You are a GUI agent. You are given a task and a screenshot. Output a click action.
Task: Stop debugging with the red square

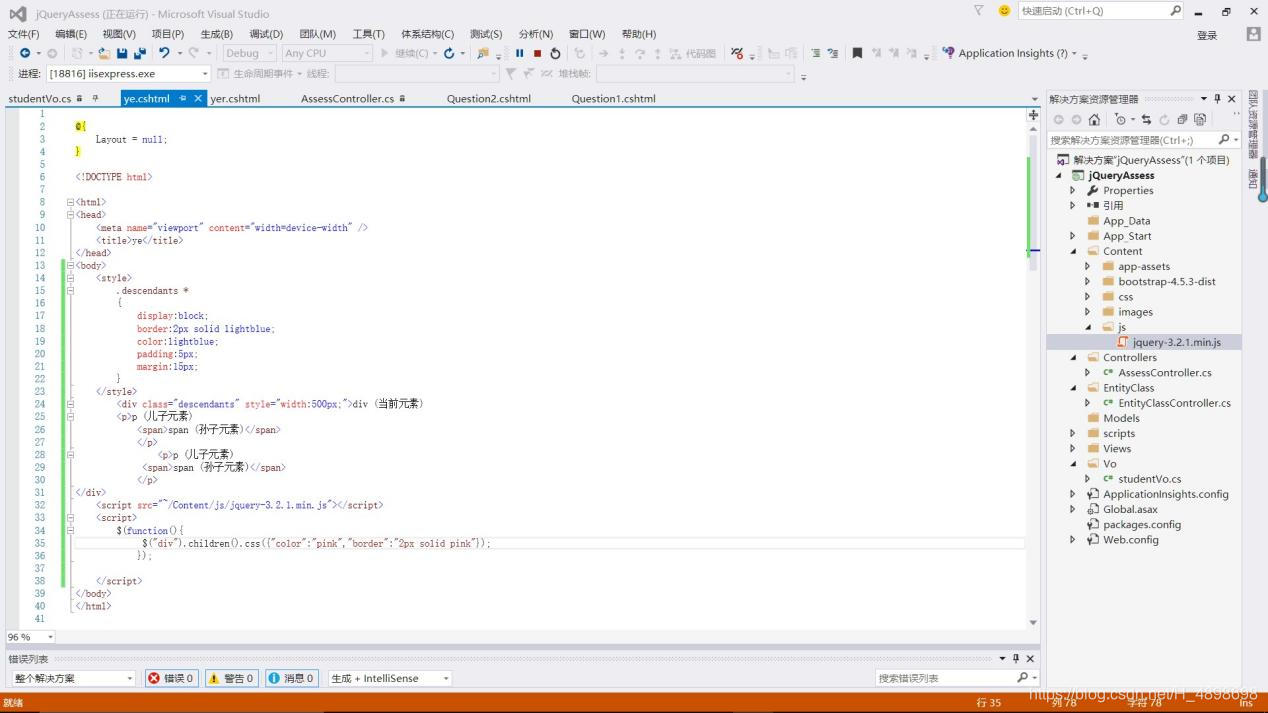(537, 53)
